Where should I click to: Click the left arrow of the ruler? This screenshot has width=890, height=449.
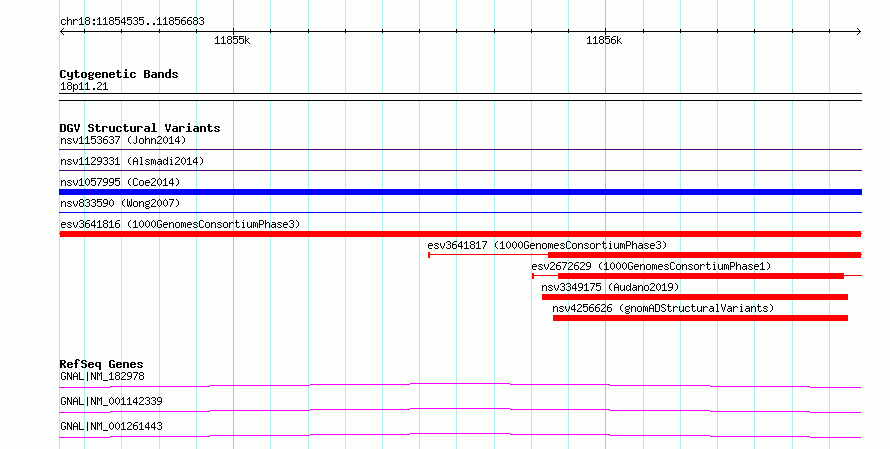[x=62, y=32]
